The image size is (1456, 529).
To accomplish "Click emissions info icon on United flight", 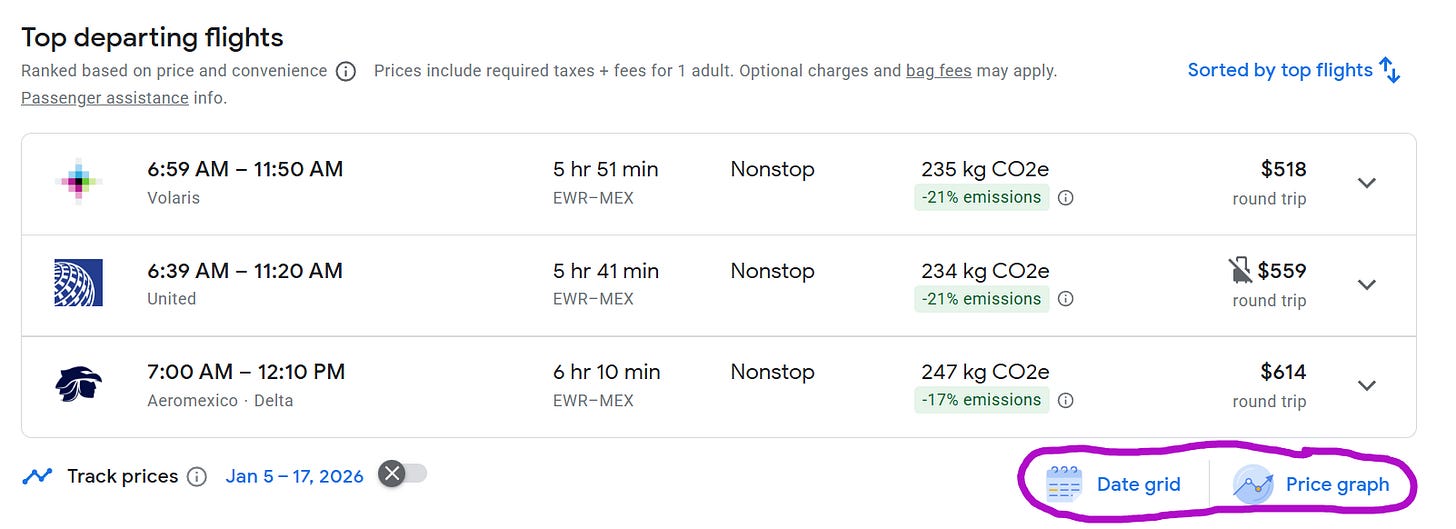I will tap(1066, 299).
